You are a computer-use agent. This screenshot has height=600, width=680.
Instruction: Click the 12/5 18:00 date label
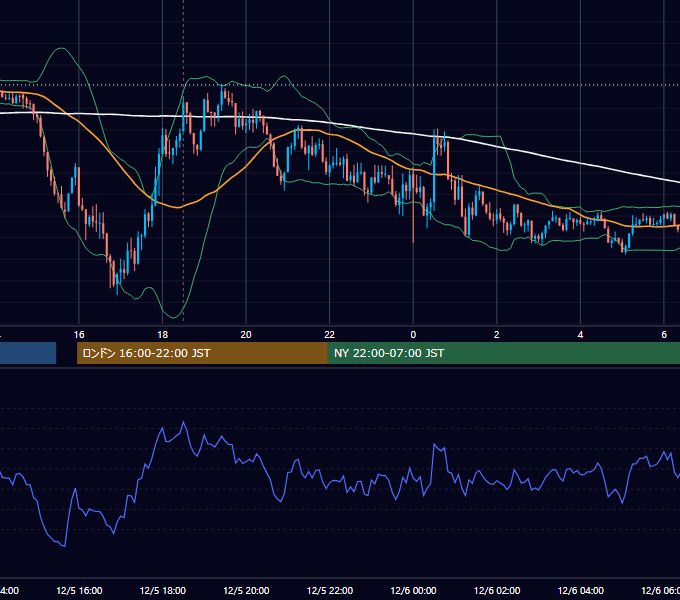[x=163, y=590]
